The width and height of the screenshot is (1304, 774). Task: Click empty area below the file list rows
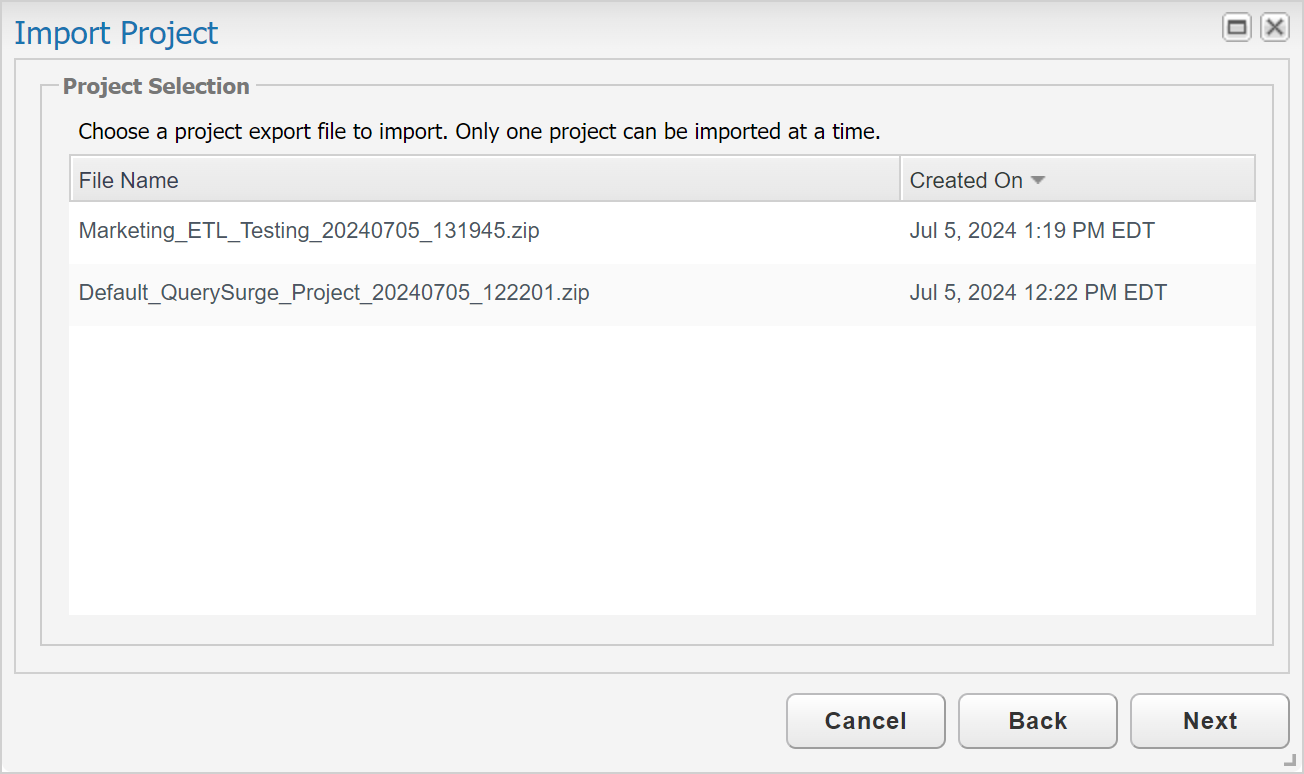[x=660, y=470]
